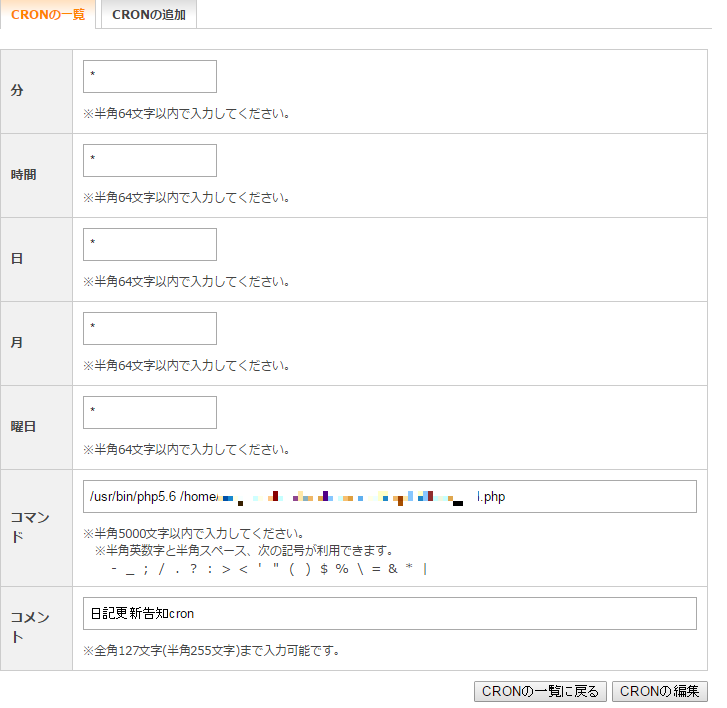
Task: Select the 日 (day) input field
Action: (x=150, y=244)
